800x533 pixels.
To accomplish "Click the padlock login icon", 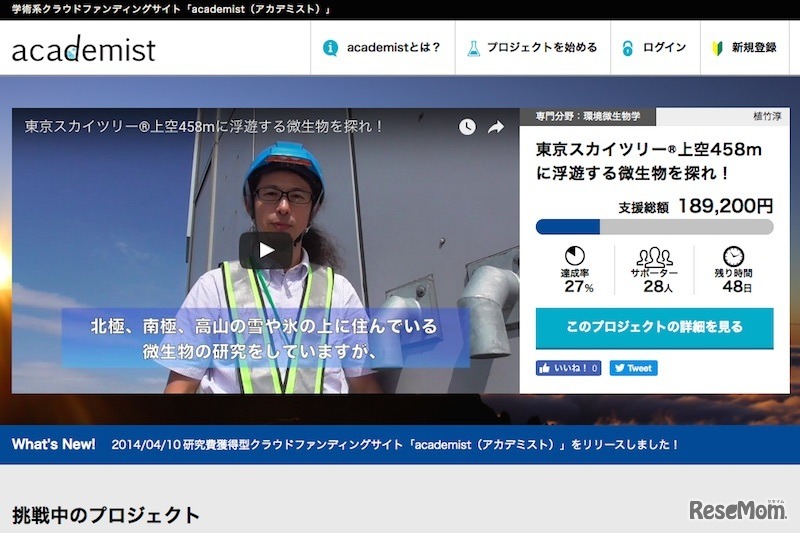I will coord(628,48).
